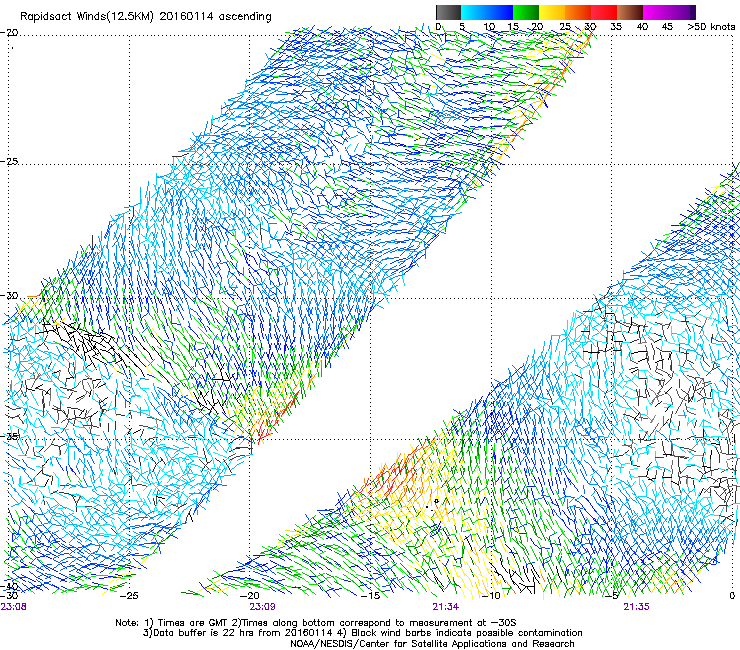Click the yellow 20-25 knots legend segment

pyautogui.click(x=552, y=12)
